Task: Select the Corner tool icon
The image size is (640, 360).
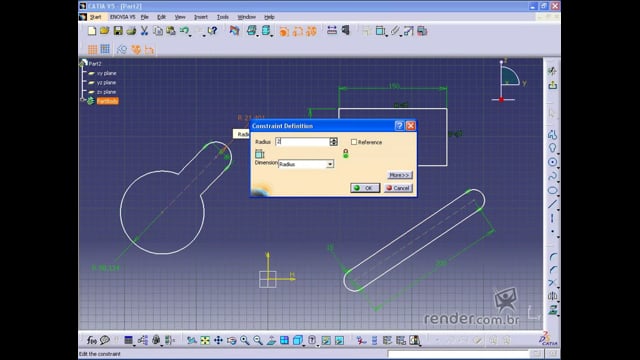Action: pyautogui.click(x=553, y=257)
